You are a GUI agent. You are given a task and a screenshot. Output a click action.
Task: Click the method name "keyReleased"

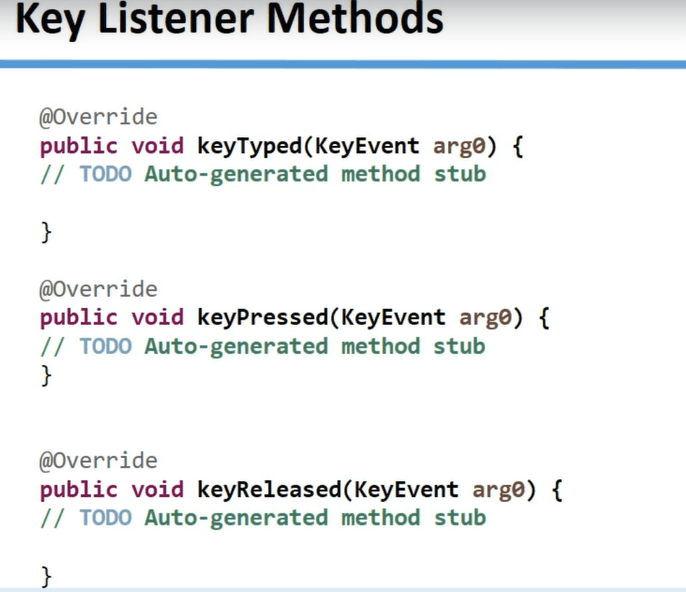pos(269,490)
